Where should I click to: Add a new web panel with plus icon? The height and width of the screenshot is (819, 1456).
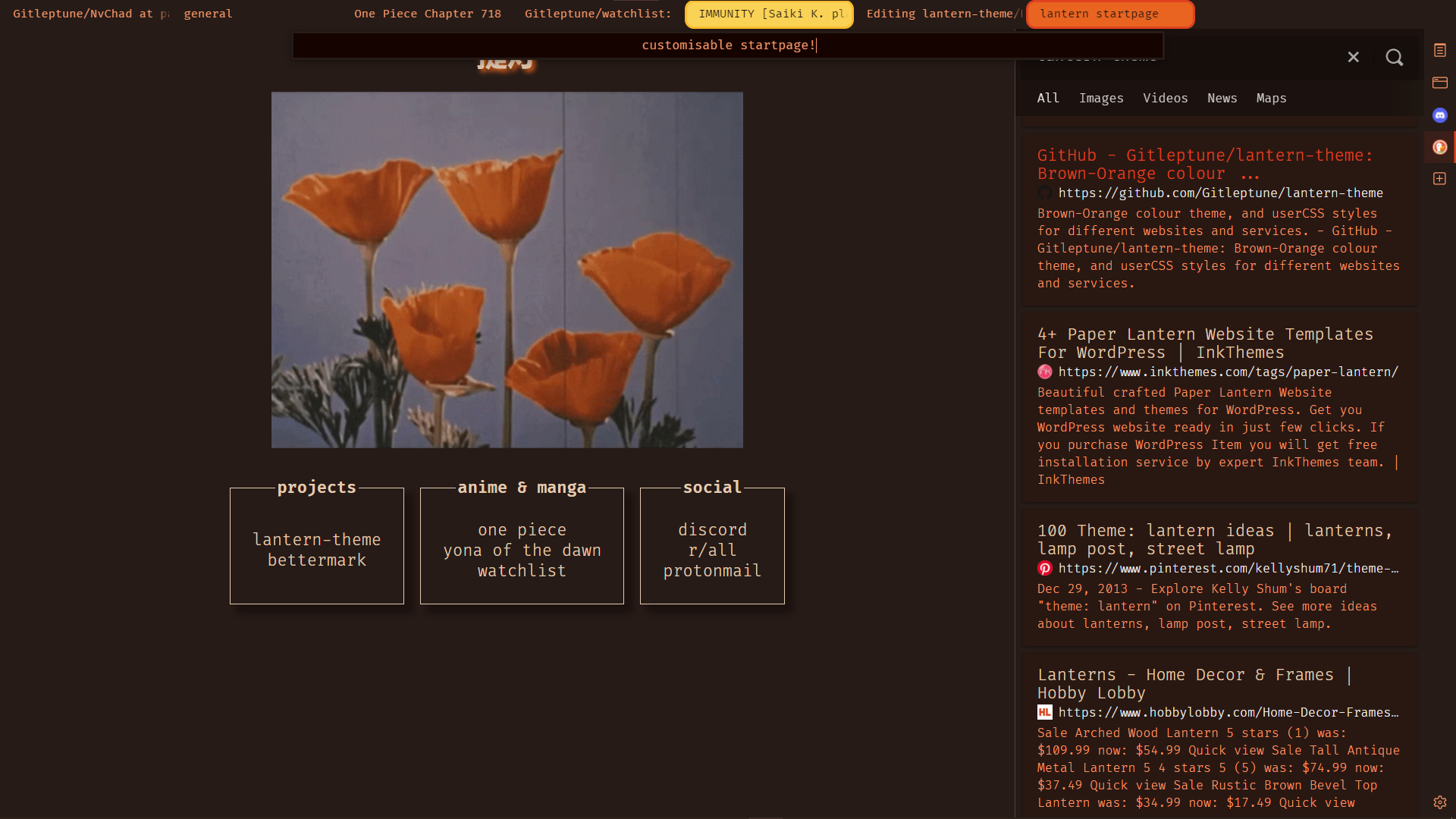click(1439, 179)
